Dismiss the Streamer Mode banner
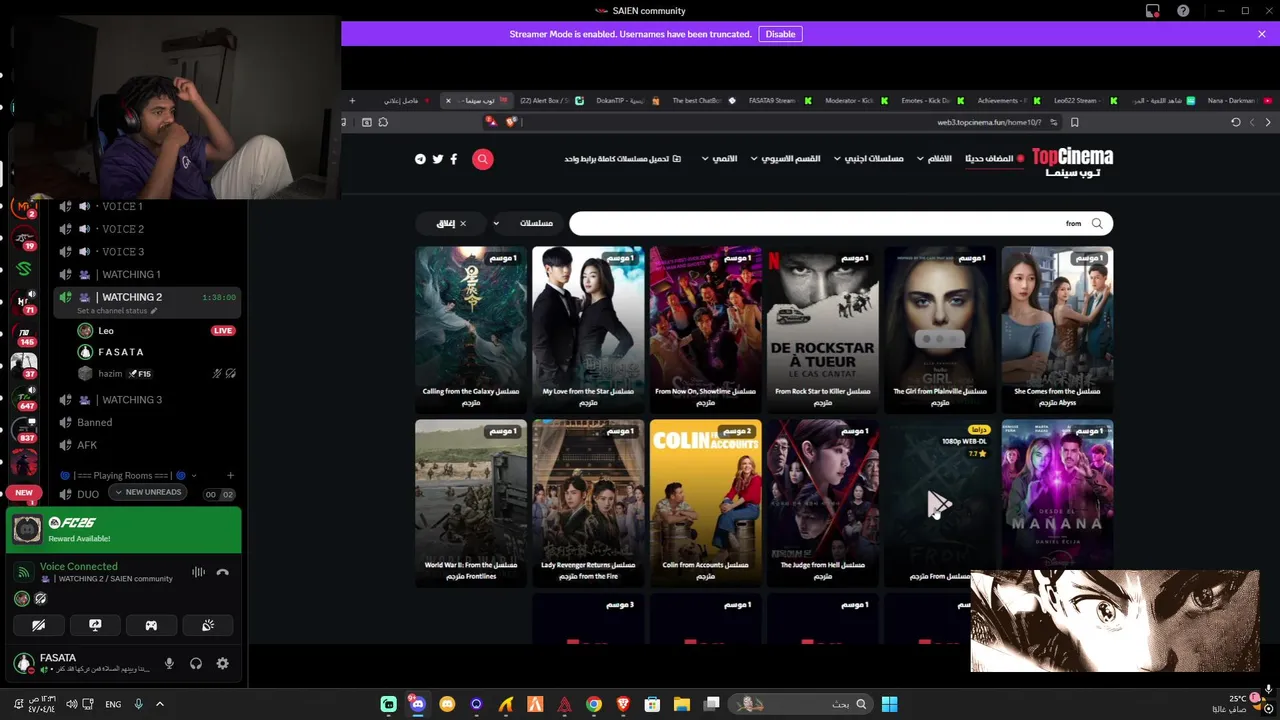This screenshot has width=1280, height=720. 1262,34
